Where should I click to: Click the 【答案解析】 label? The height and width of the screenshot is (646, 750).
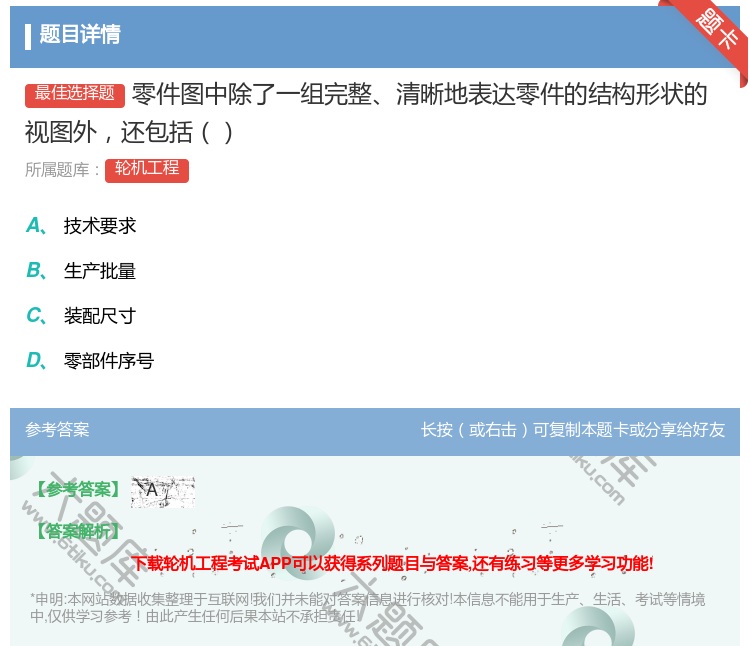pos(78,531)
